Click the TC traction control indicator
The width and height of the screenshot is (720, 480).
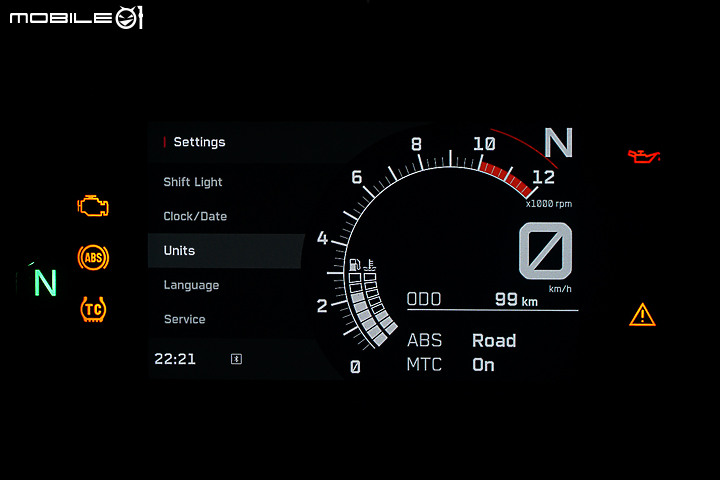[93, 309]
